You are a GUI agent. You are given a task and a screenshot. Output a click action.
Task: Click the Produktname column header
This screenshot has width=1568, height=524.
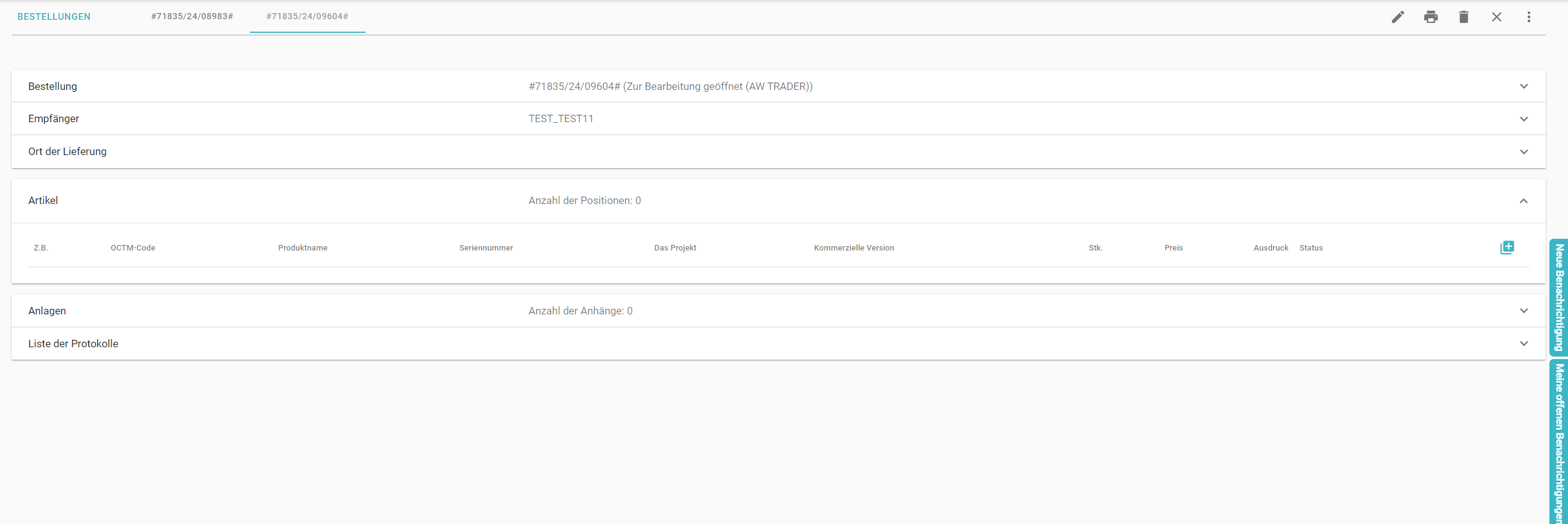(302, 248)
